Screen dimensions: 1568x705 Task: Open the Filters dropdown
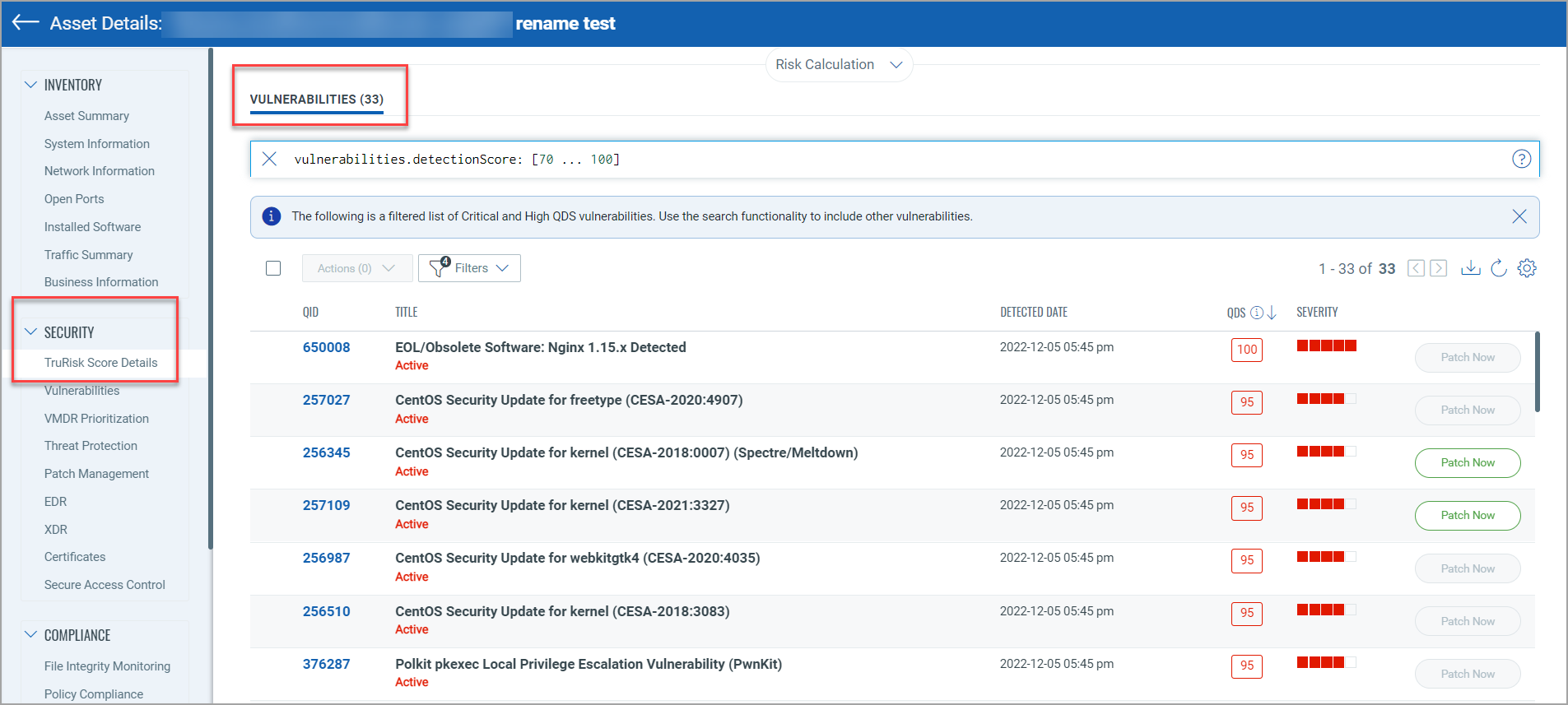click(469, 268)
